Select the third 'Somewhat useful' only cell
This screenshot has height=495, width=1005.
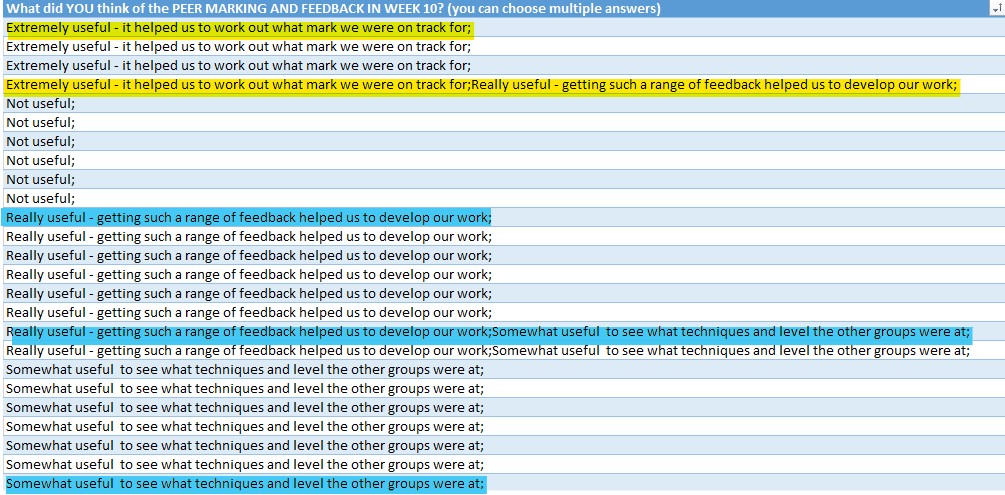click(245, 408)
